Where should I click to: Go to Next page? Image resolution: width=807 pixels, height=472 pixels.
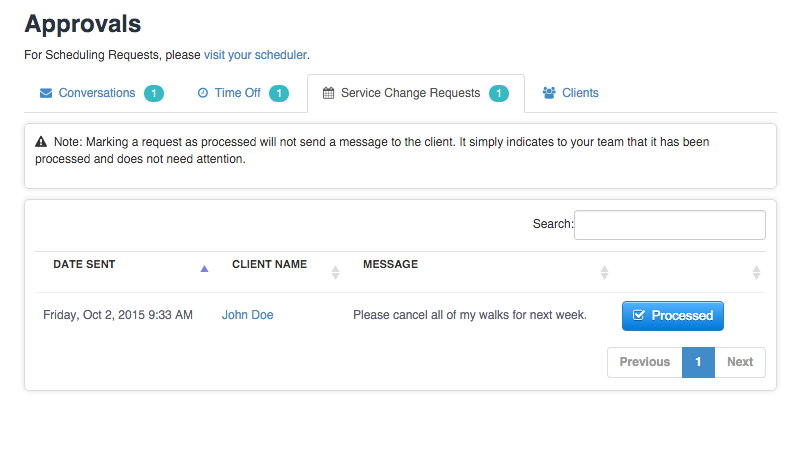pos(740,362)
